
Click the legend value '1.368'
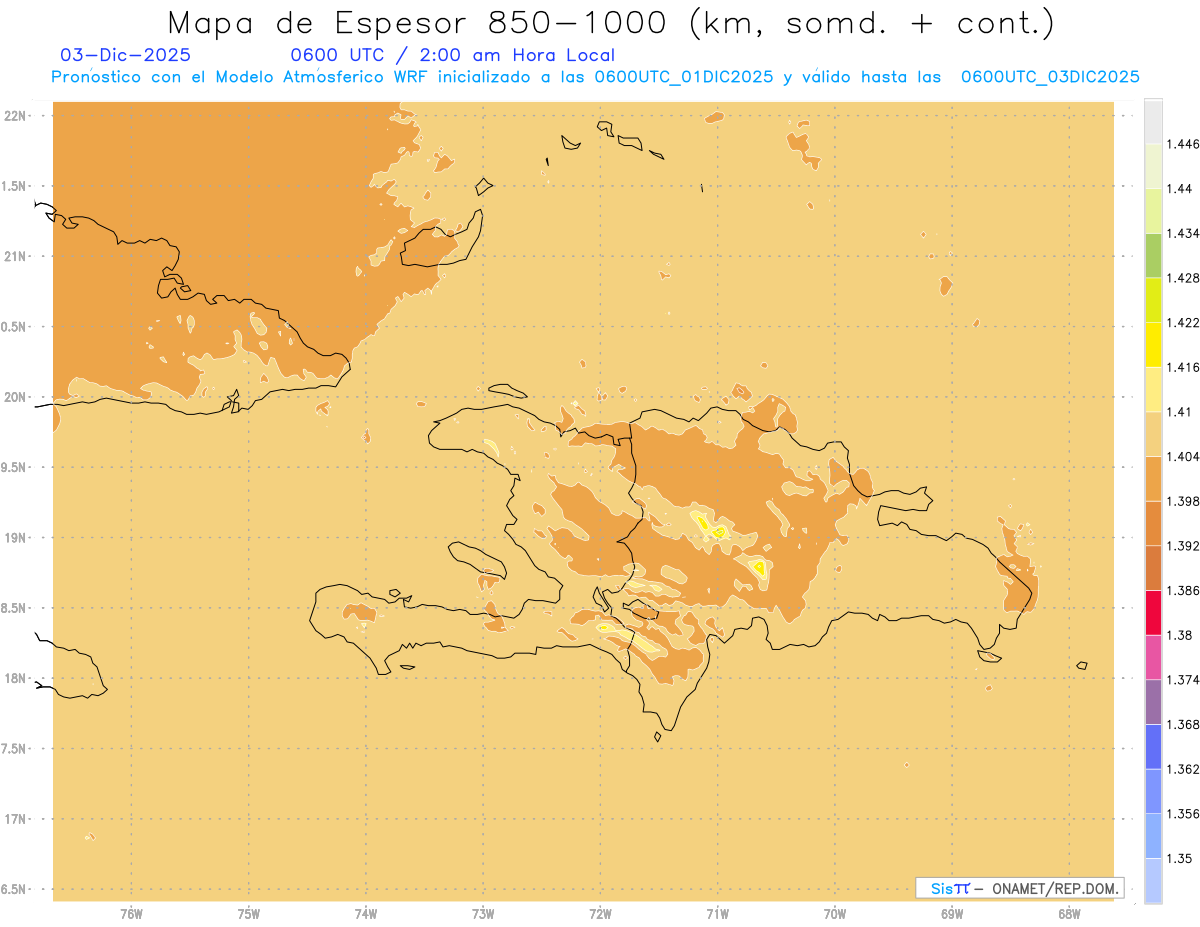pos(1183,724)
